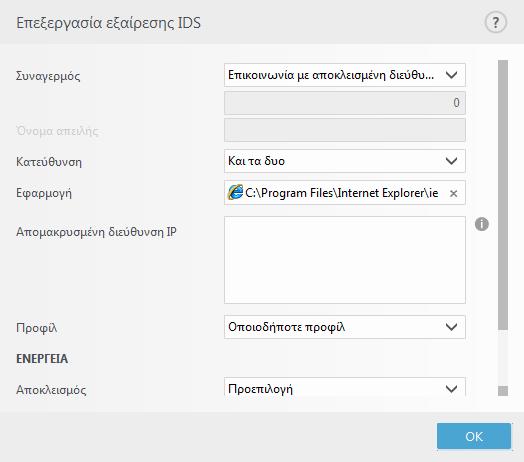Click the Κατεύθυνση label
Screen dimensions: 524x462
pyautogui.click(x=49, y=162)
